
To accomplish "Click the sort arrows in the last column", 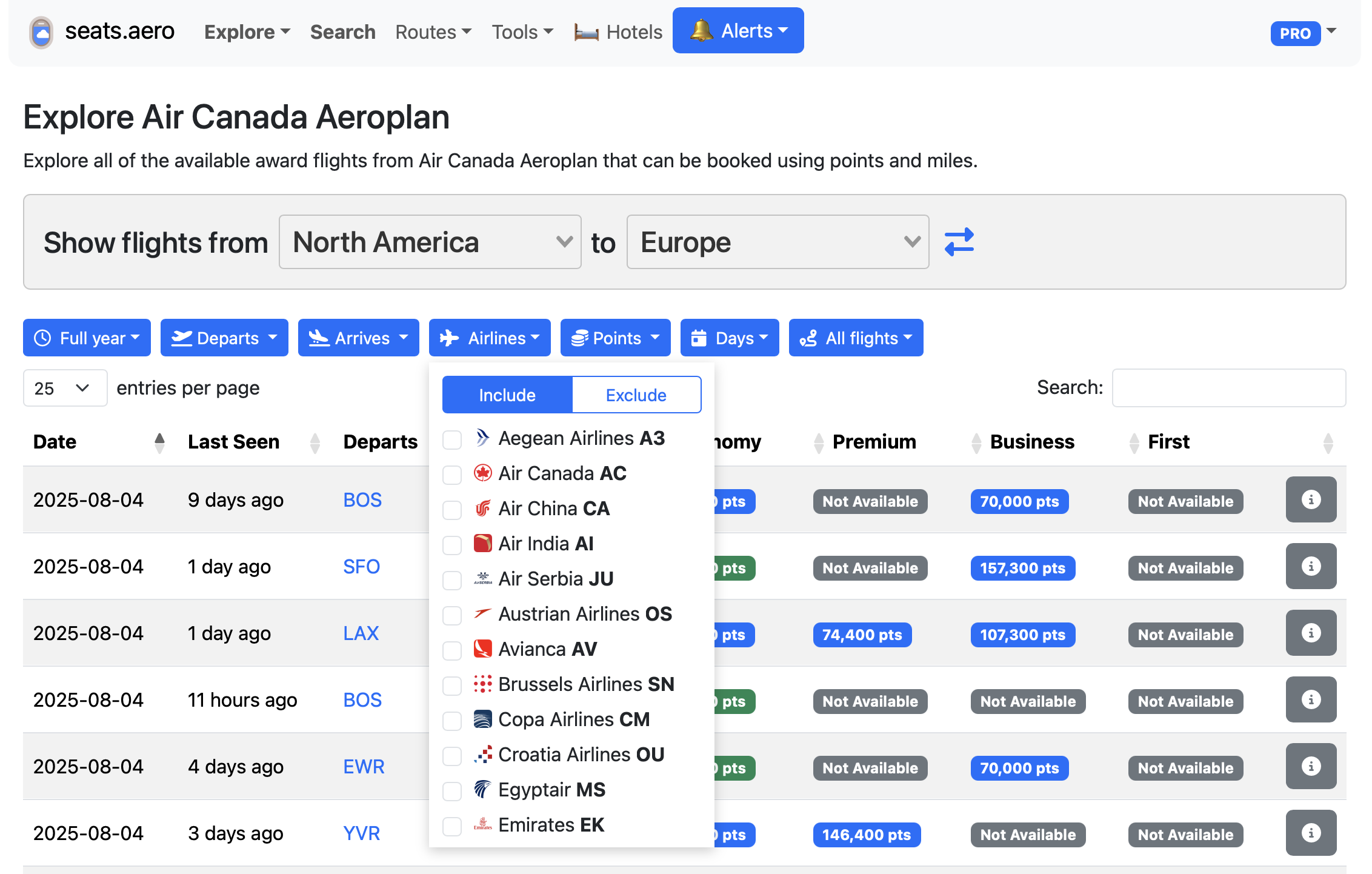I will tap(1328, 442).
